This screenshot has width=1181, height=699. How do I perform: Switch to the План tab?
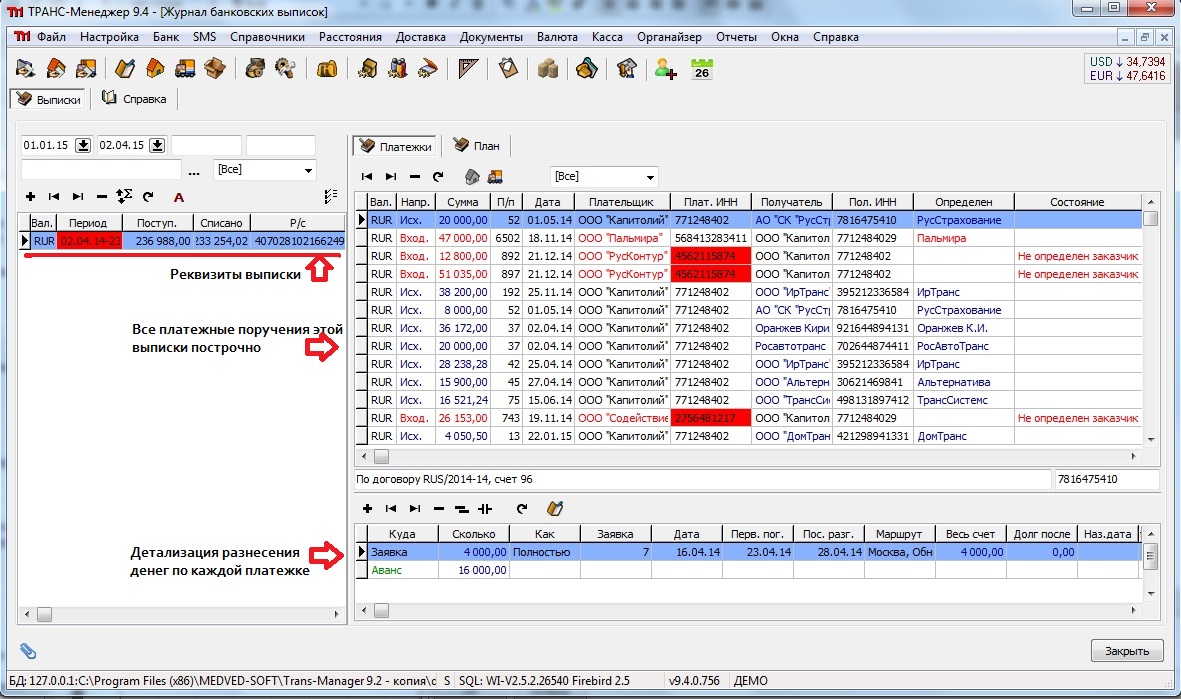(x=476, y=145)
